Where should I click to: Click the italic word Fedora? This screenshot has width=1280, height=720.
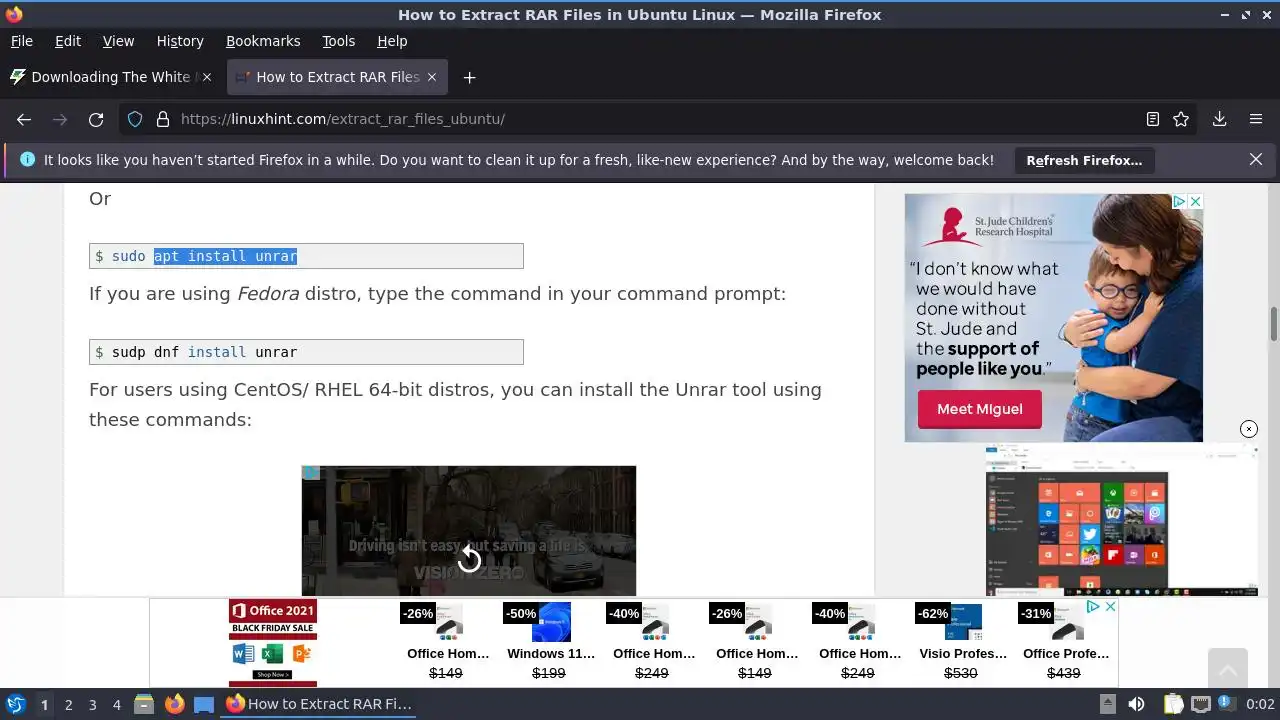[x=268, y=294]
